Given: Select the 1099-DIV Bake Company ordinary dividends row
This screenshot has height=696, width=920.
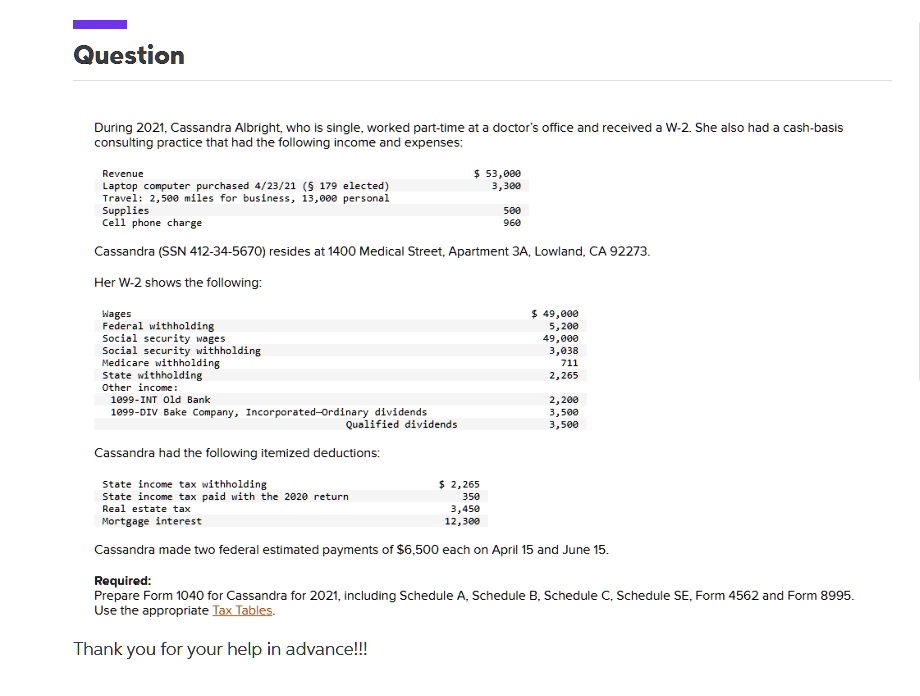Looking at the screenshot, I should [340, 412].
